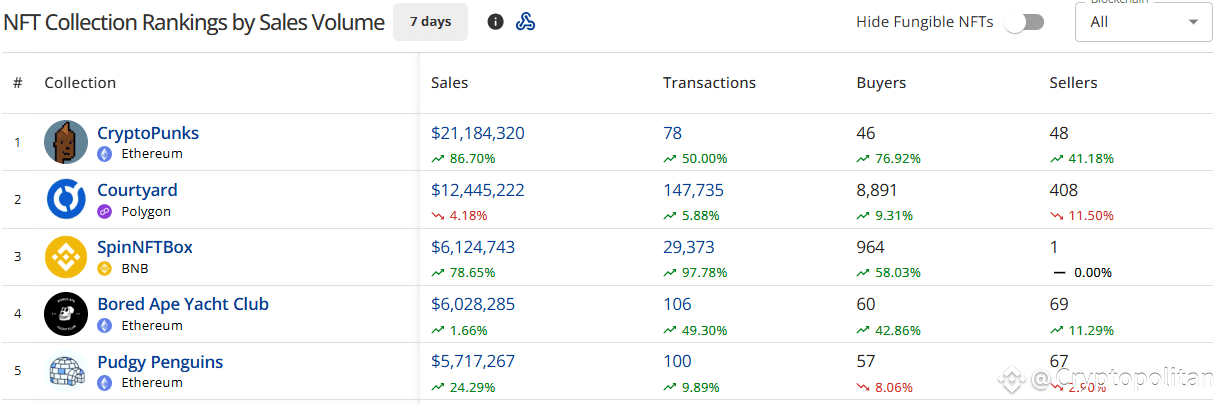Click Courtyard buyers value 8,891
1222x405 pixels.
877,190
